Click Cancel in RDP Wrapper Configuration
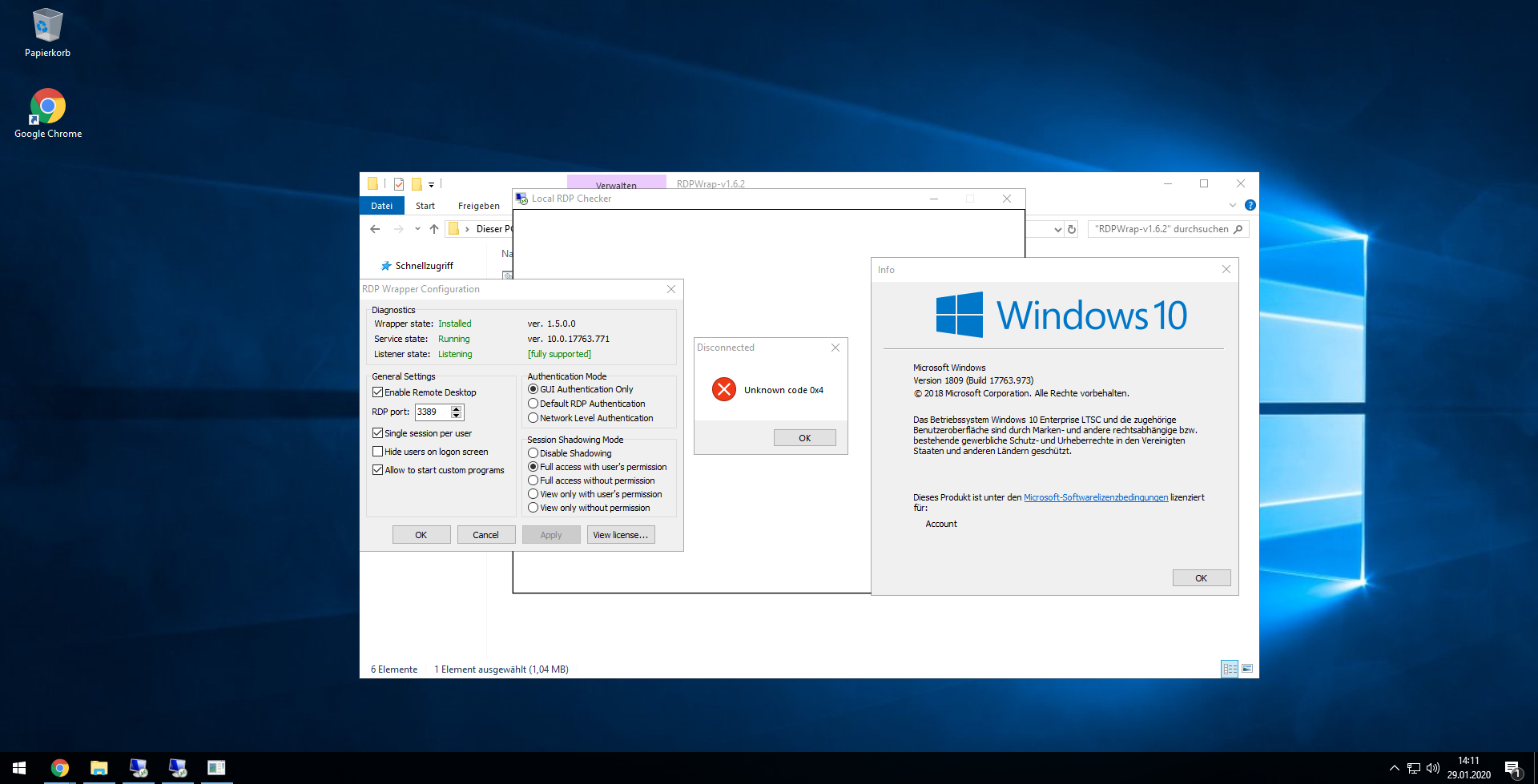 point(486,535)
